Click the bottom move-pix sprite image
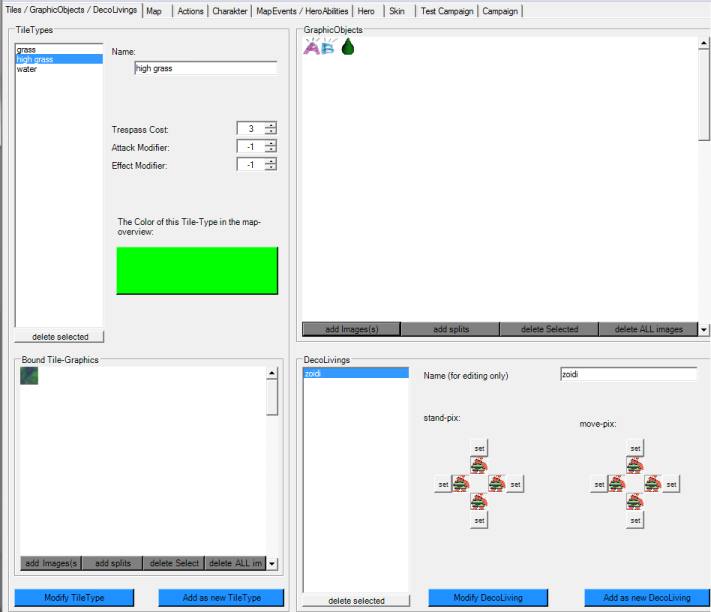 [x=634, y=502]
